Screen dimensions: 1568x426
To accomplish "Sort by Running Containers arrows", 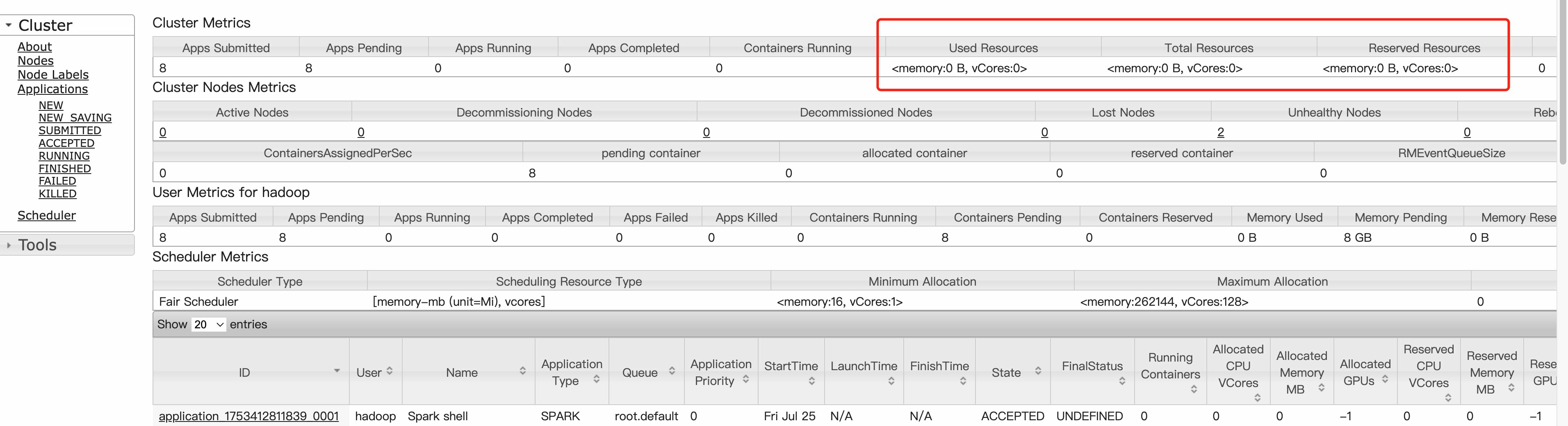I will [x=1194, y=389].
